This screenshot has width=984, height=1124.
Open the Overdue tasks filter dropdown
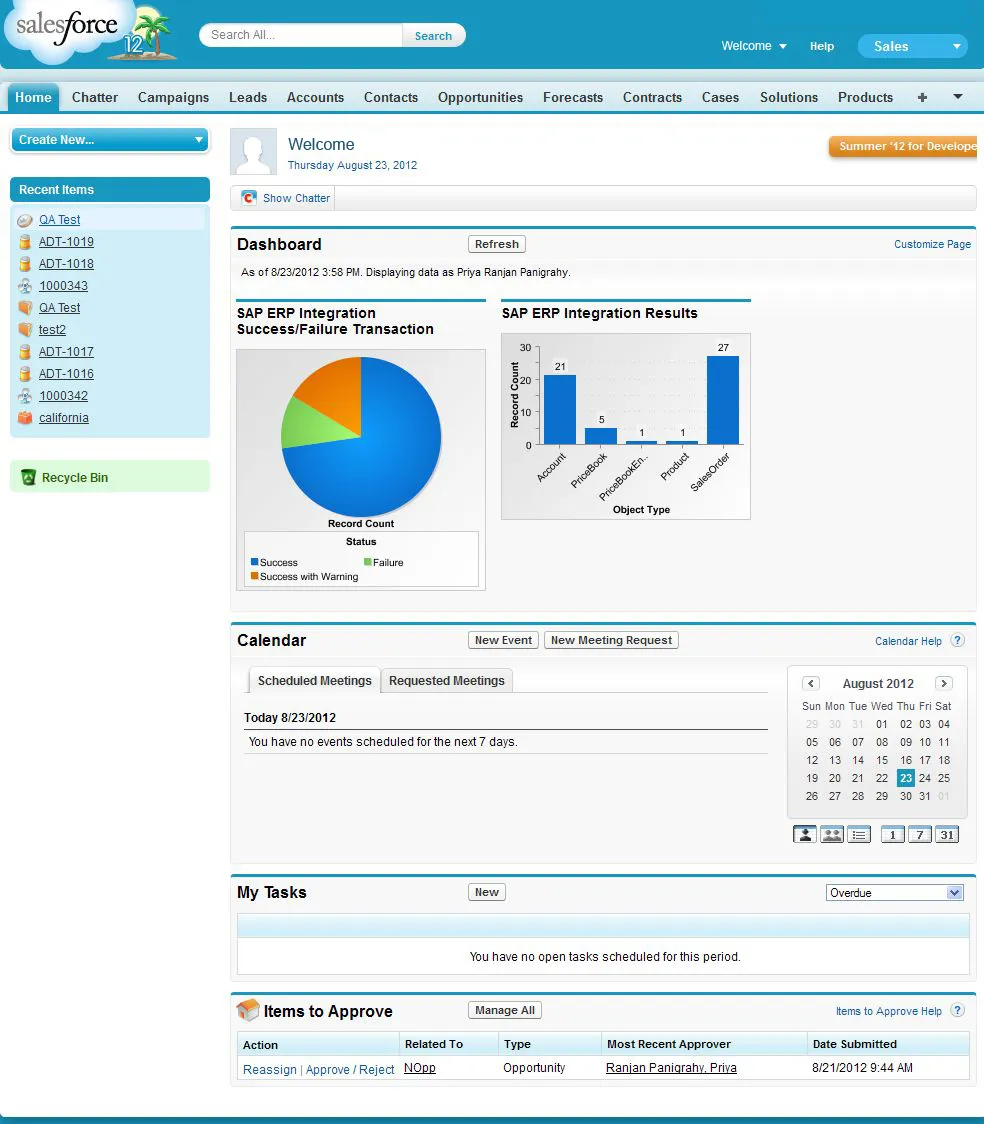point(894,892)
